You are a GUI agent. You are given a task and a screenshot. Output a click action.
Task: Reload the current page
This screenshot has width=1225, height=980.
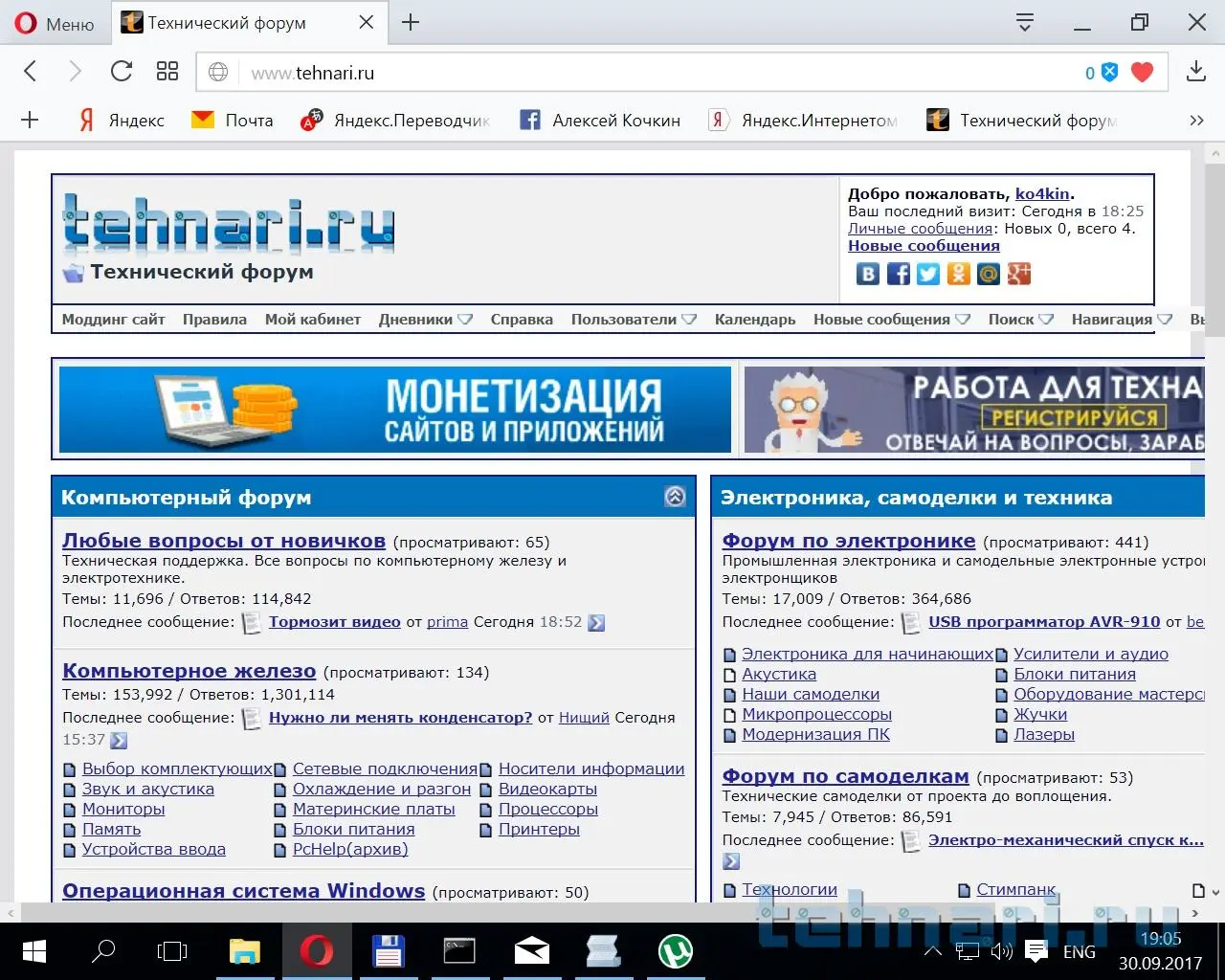pos(122,71)
